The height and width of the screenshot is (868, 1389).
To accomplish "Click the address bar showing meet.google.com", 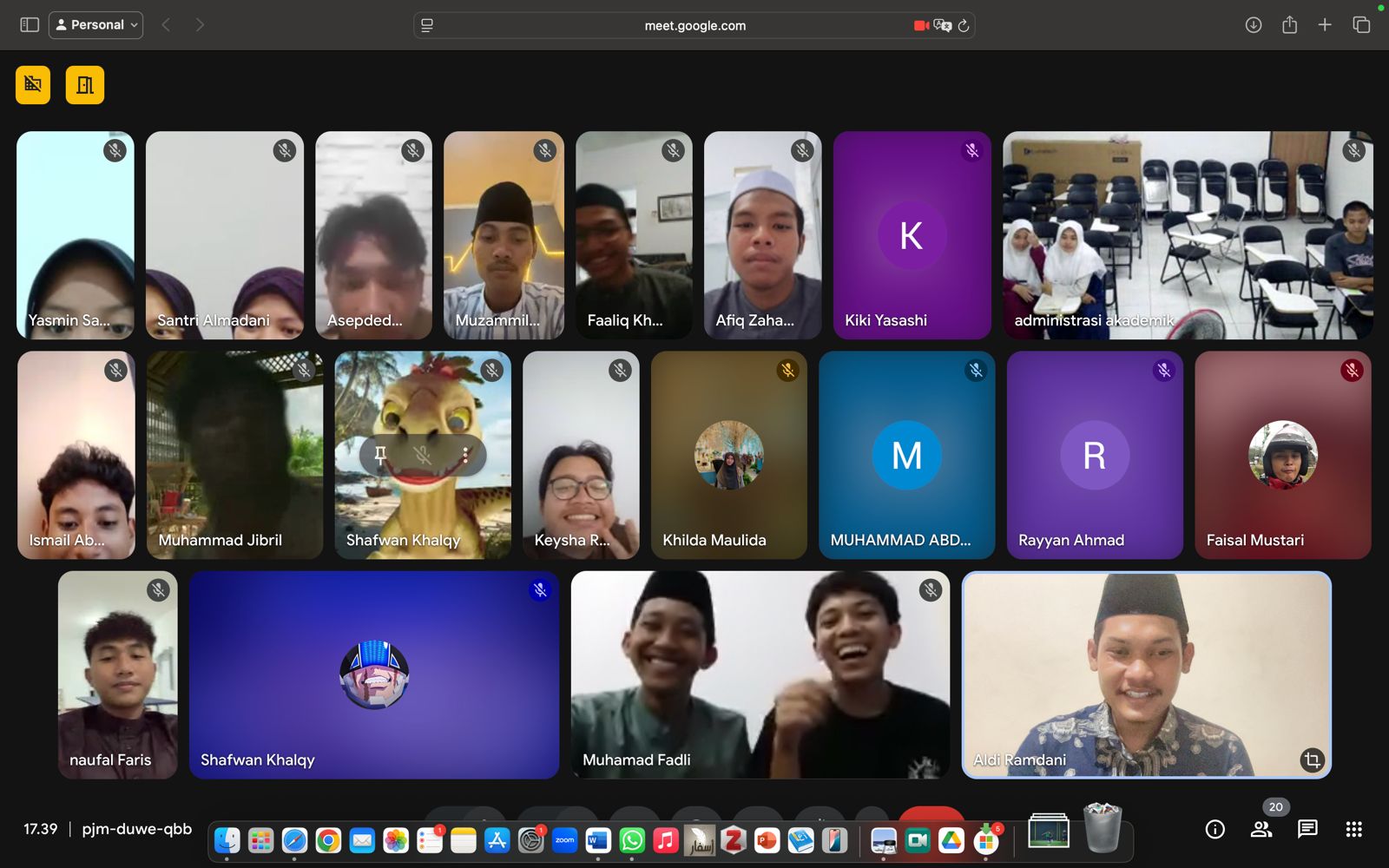I will tap(694, 25).
